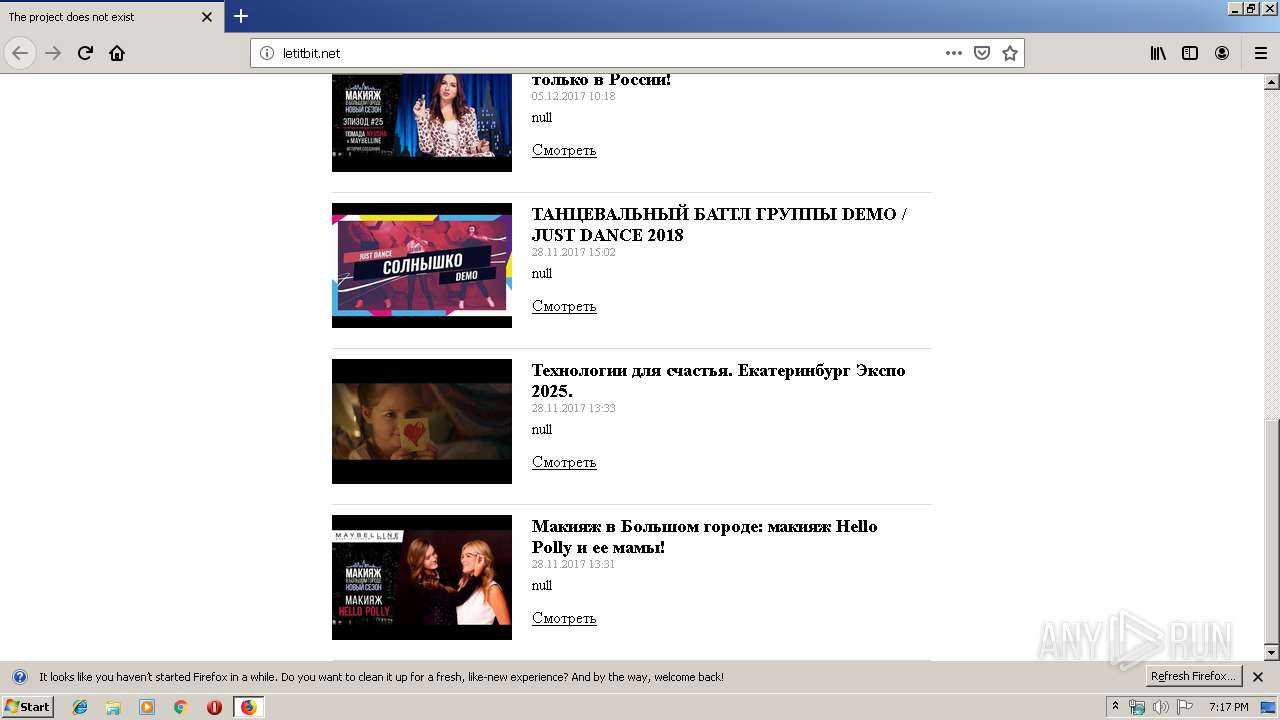Click title Технологии для счастья Екатеринбург Экспо
This screenshot has width=1280, height=720.
tap(718, 381)
